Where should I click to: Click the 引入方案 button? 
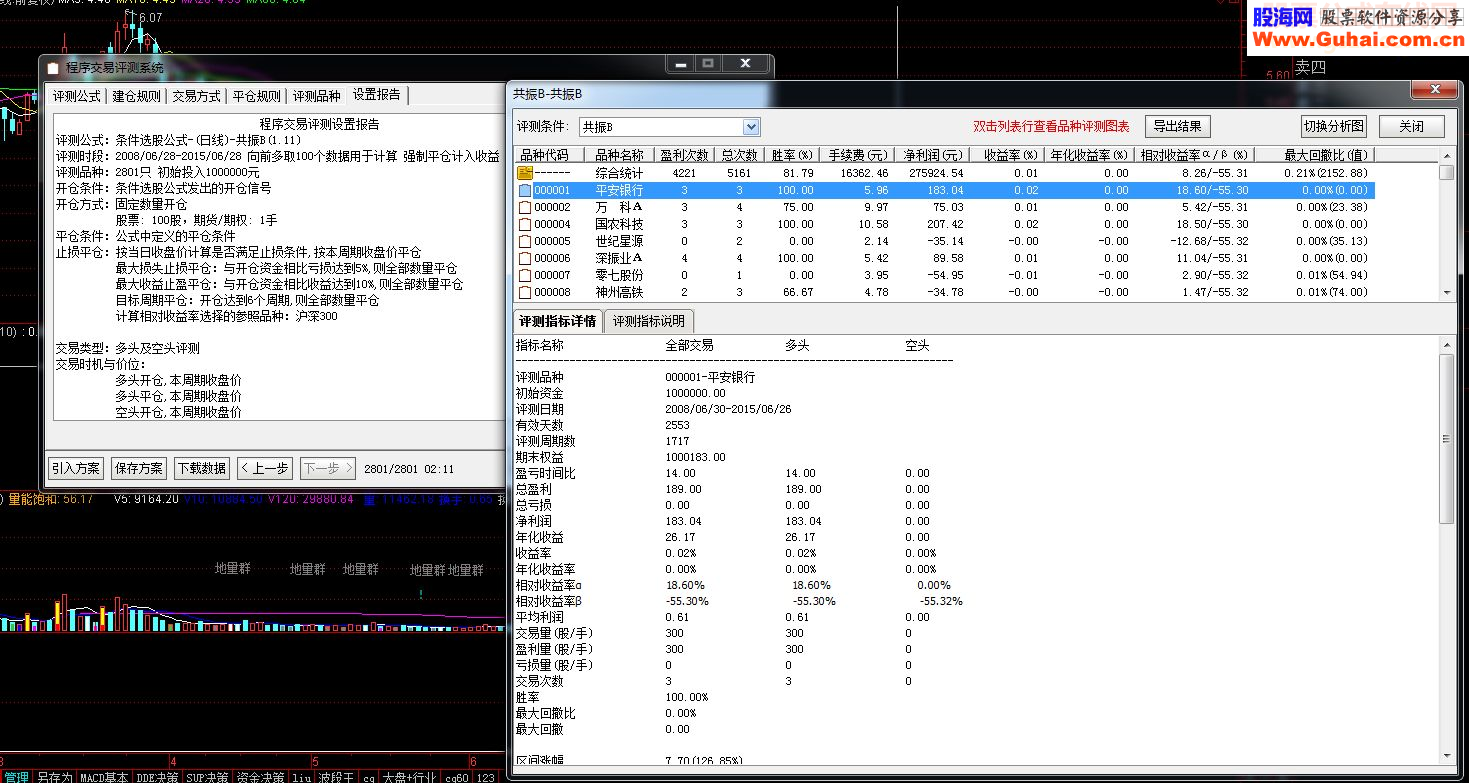coord(76,468)
